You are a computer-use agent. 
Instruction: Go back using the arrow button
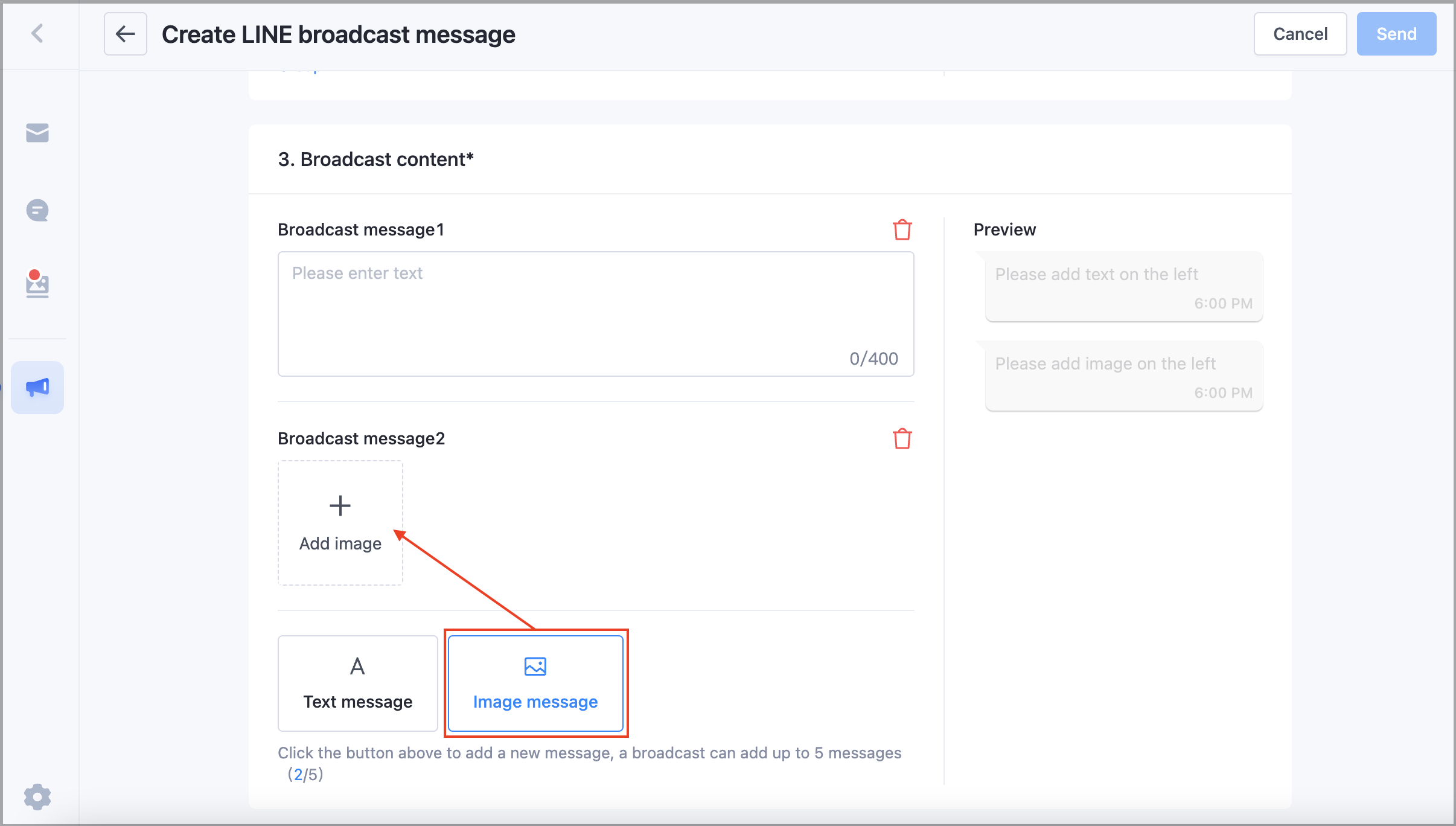[125, 34]
